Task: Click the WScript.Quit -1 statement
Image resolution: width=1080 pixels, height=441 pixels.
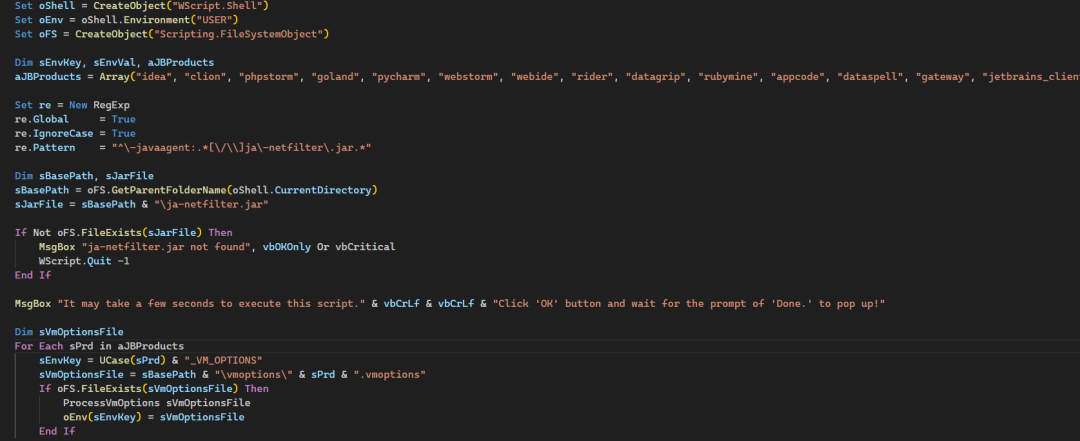Action: click(x=84, y=260)
